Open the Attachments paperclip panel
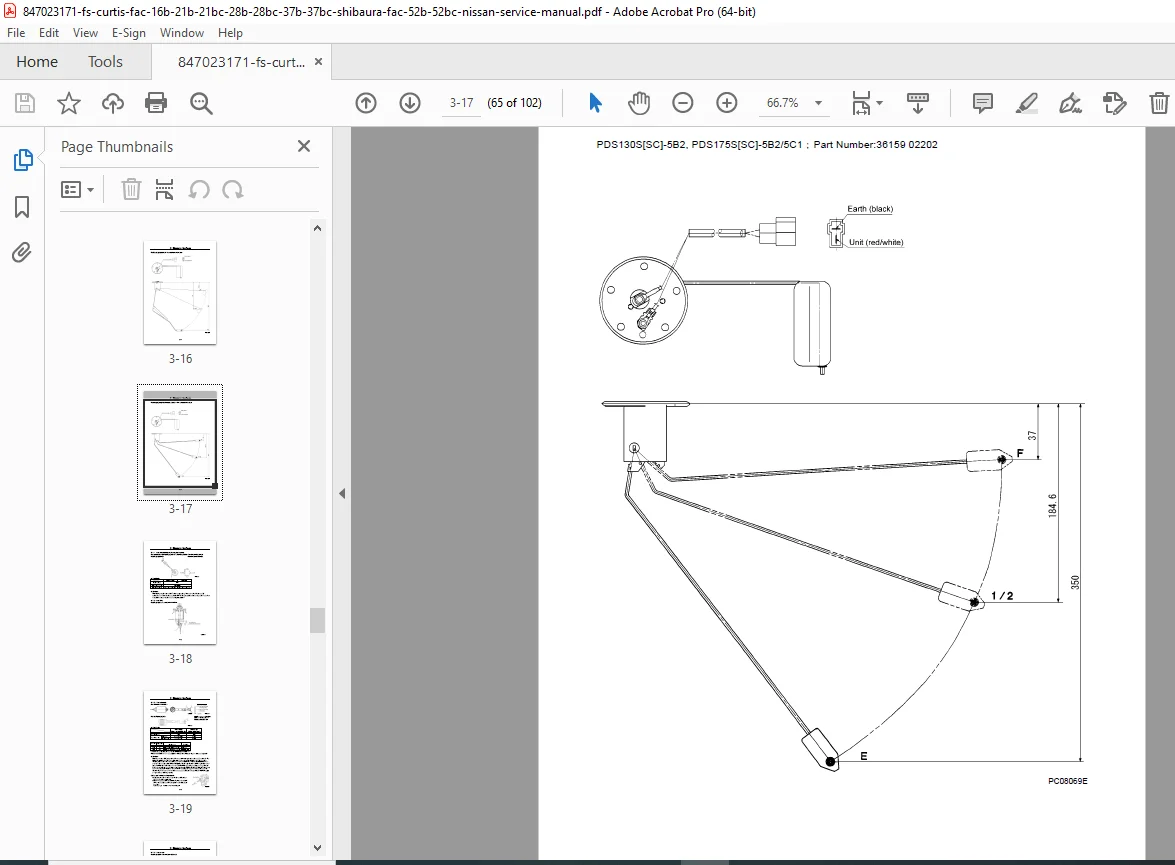Image resolution: width=1175 pixels, height=865 pixels. tap(22, 253)
